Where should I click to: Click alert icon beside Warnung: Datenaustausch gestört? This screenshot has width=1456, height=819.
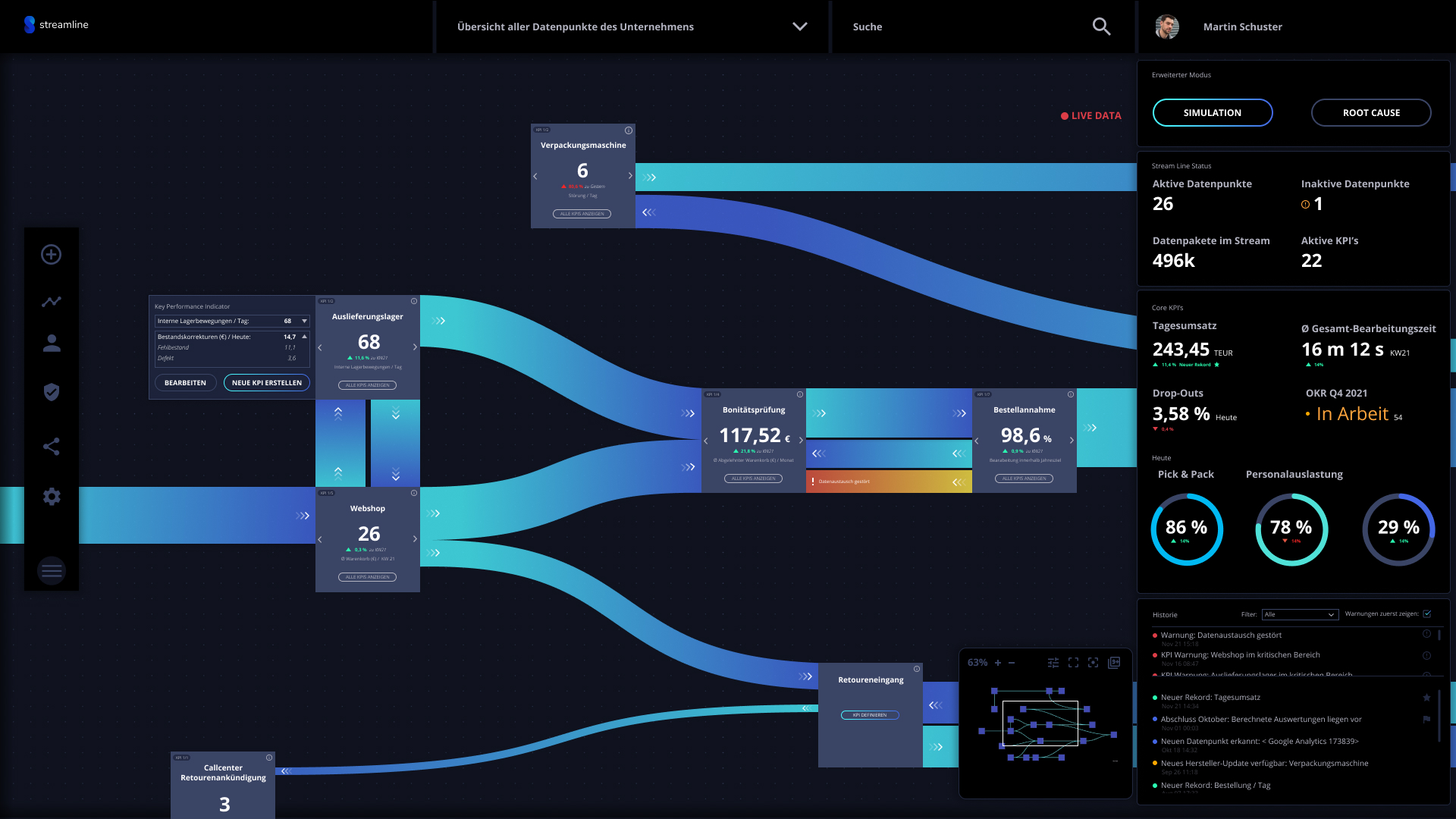coord(1426,634)
